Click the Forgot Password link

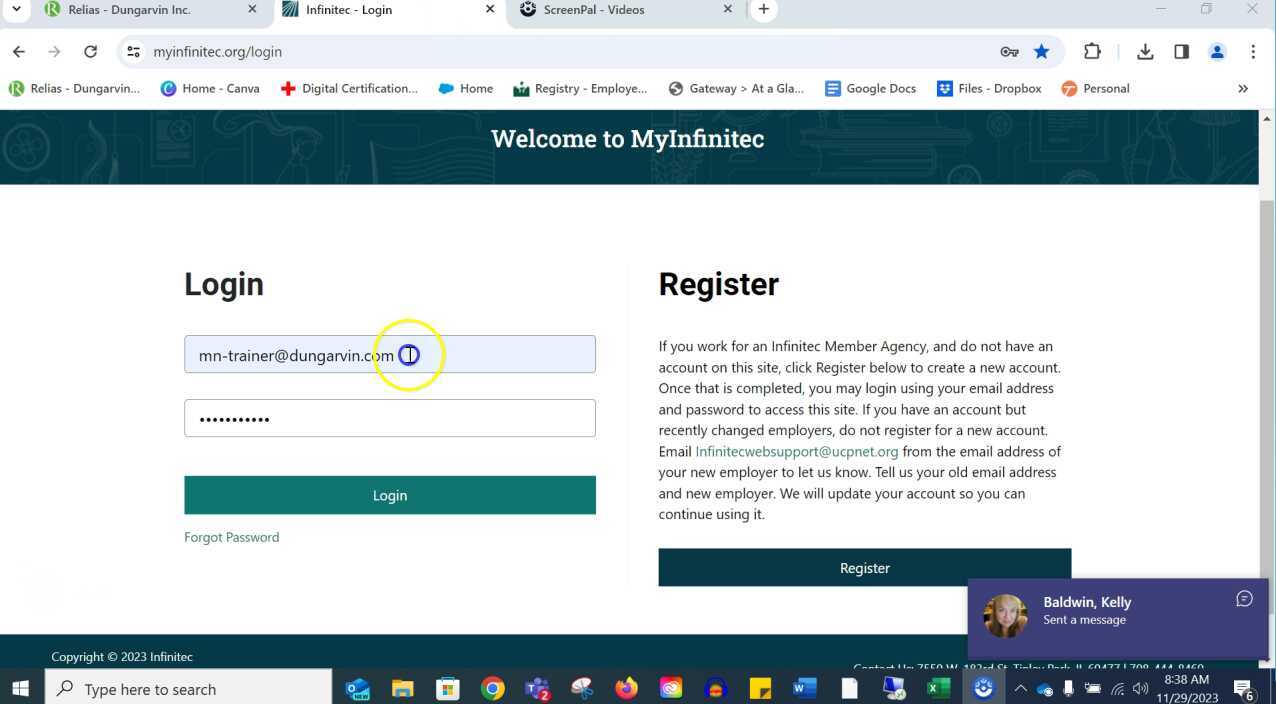231,537
